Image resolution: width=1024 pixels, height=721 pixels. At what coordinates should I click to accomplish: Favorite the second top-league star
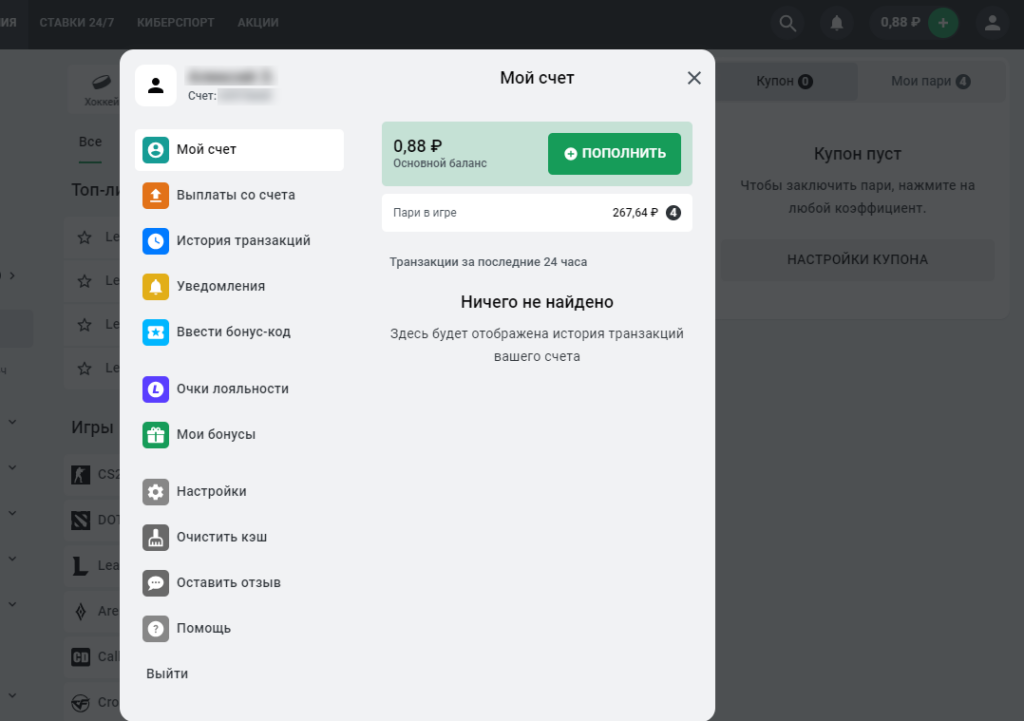pos(84,281)
